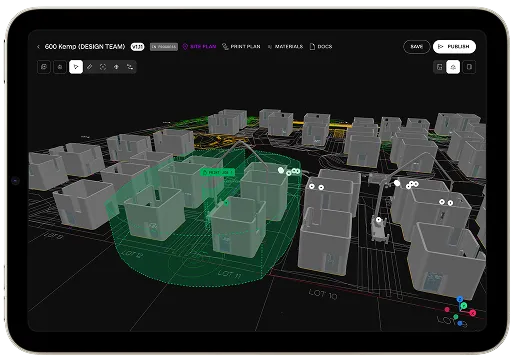Open the 600 Kemp (DESIGN TEAM) project title
The height and width of the screenshot is (362, 515).
click(85, 47)
